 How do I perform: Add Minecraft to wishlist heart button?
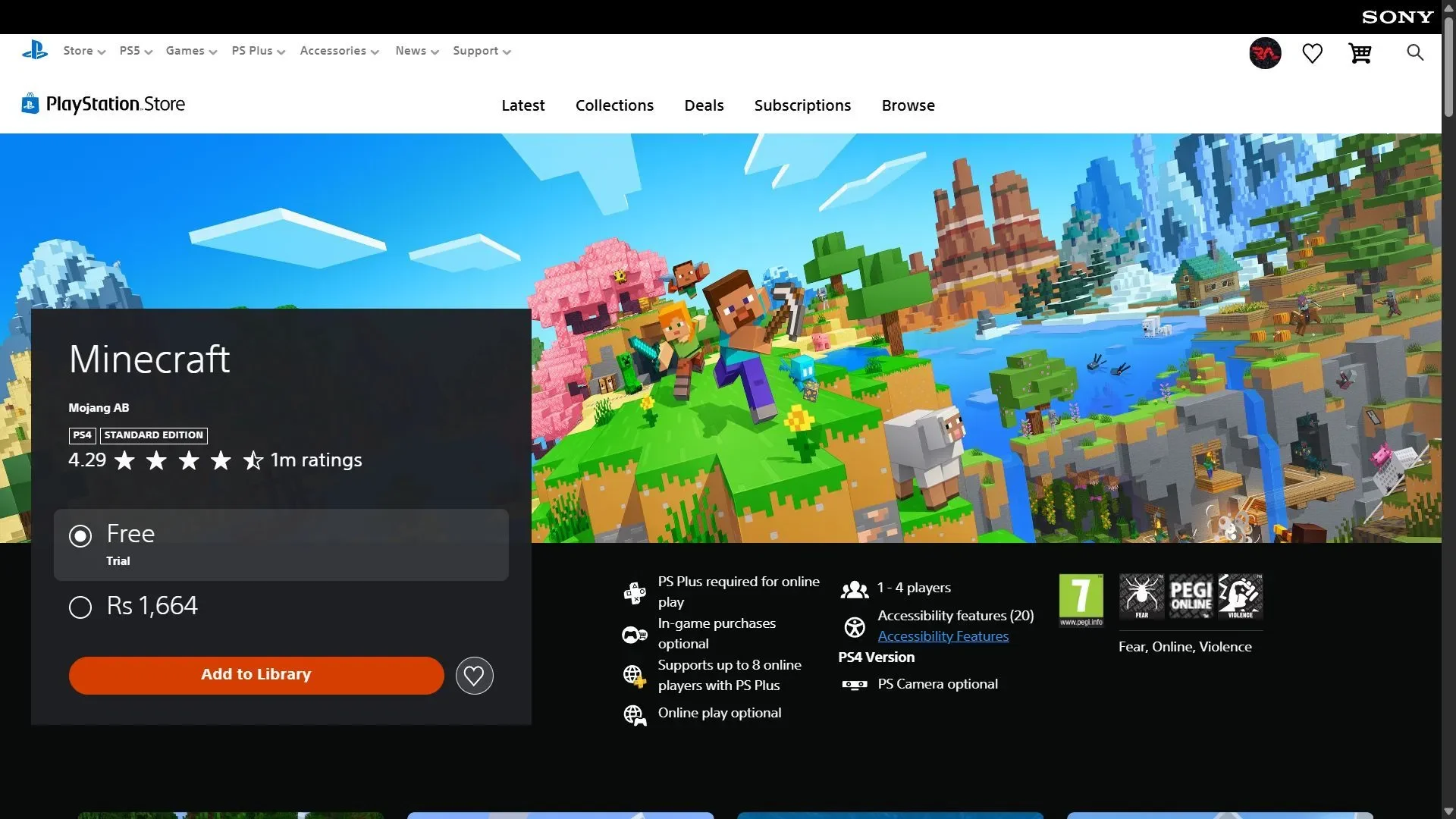pos(474,676)
